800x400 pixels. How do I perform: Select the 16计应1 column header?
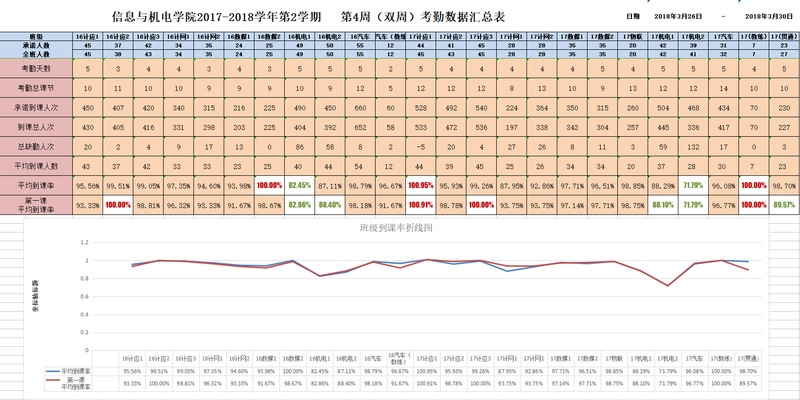[x=88, y=35]
